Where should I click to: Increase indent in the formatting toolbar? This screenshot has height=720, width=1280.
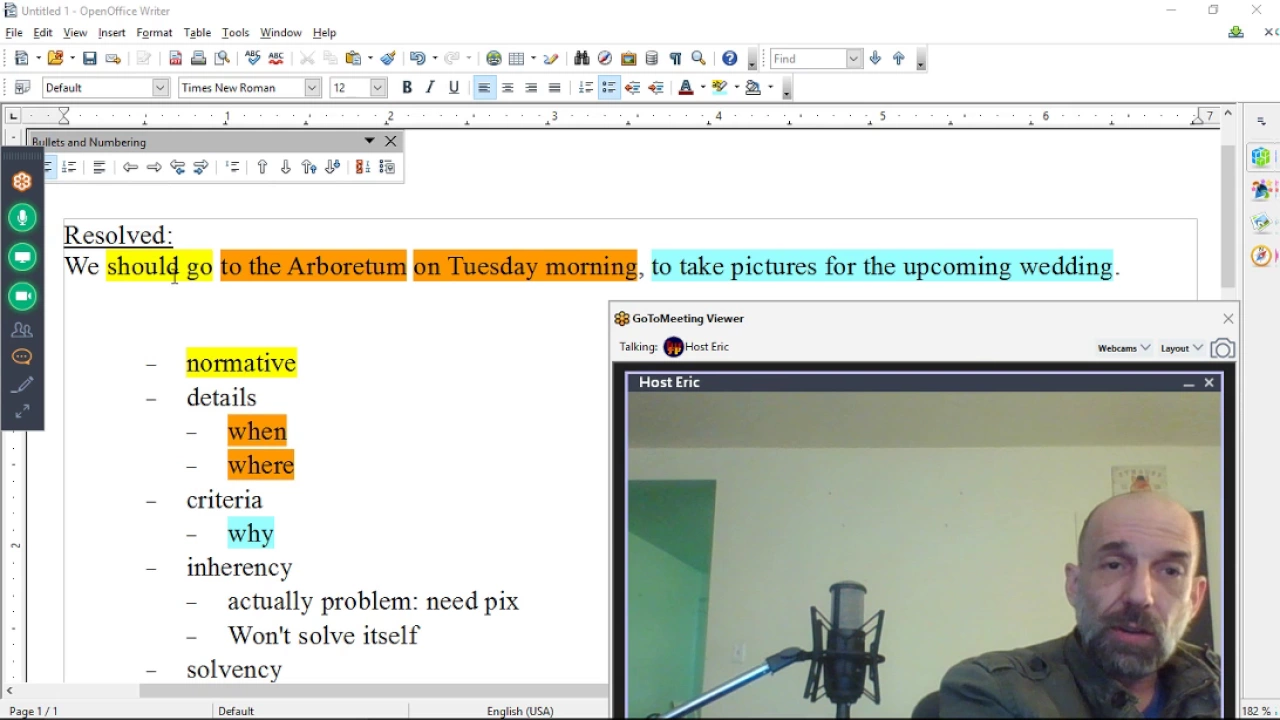(x=657, y=88)
